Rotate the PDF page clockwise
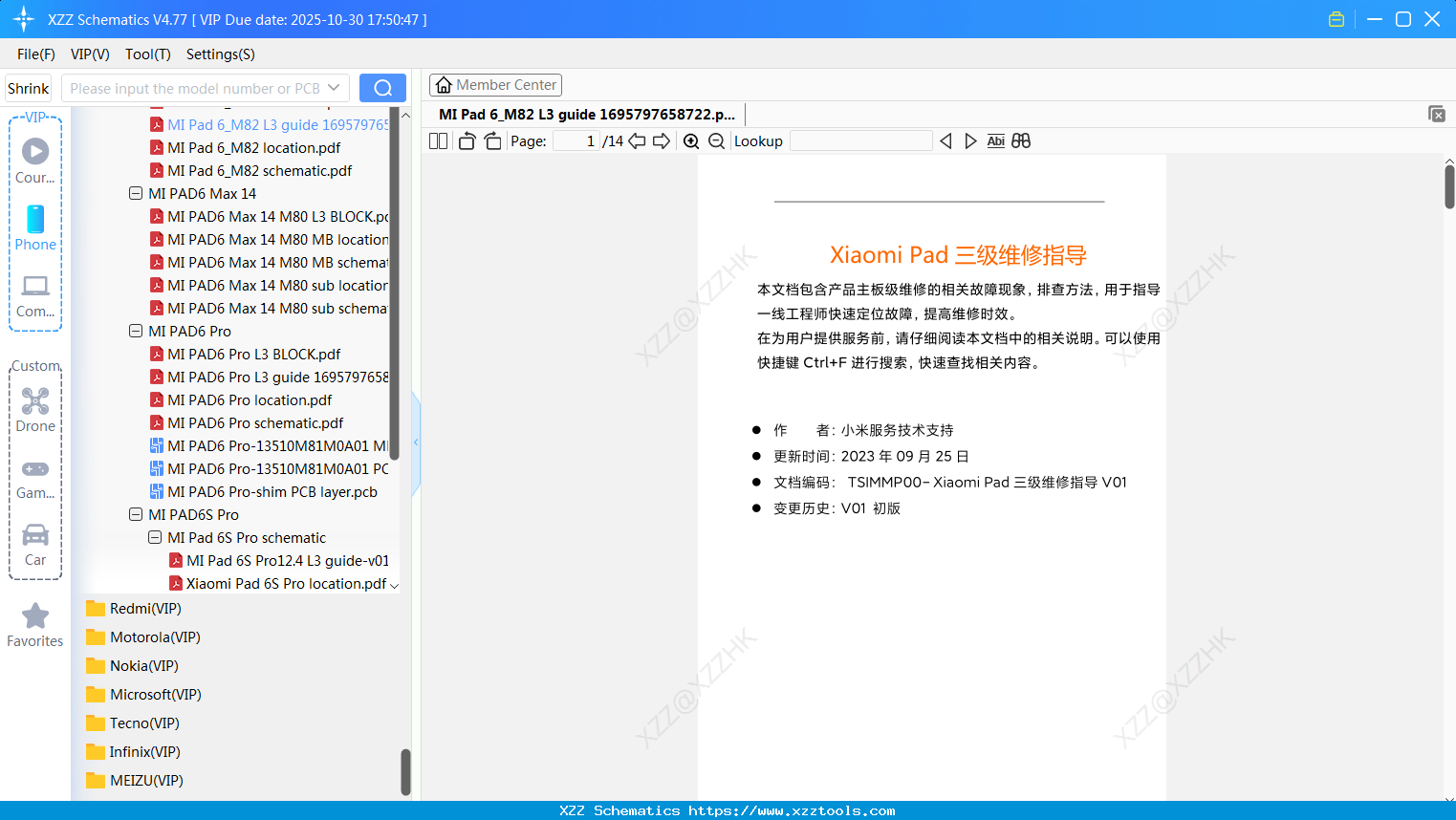This screenshot has width=1456, height=820. [491, 140]
